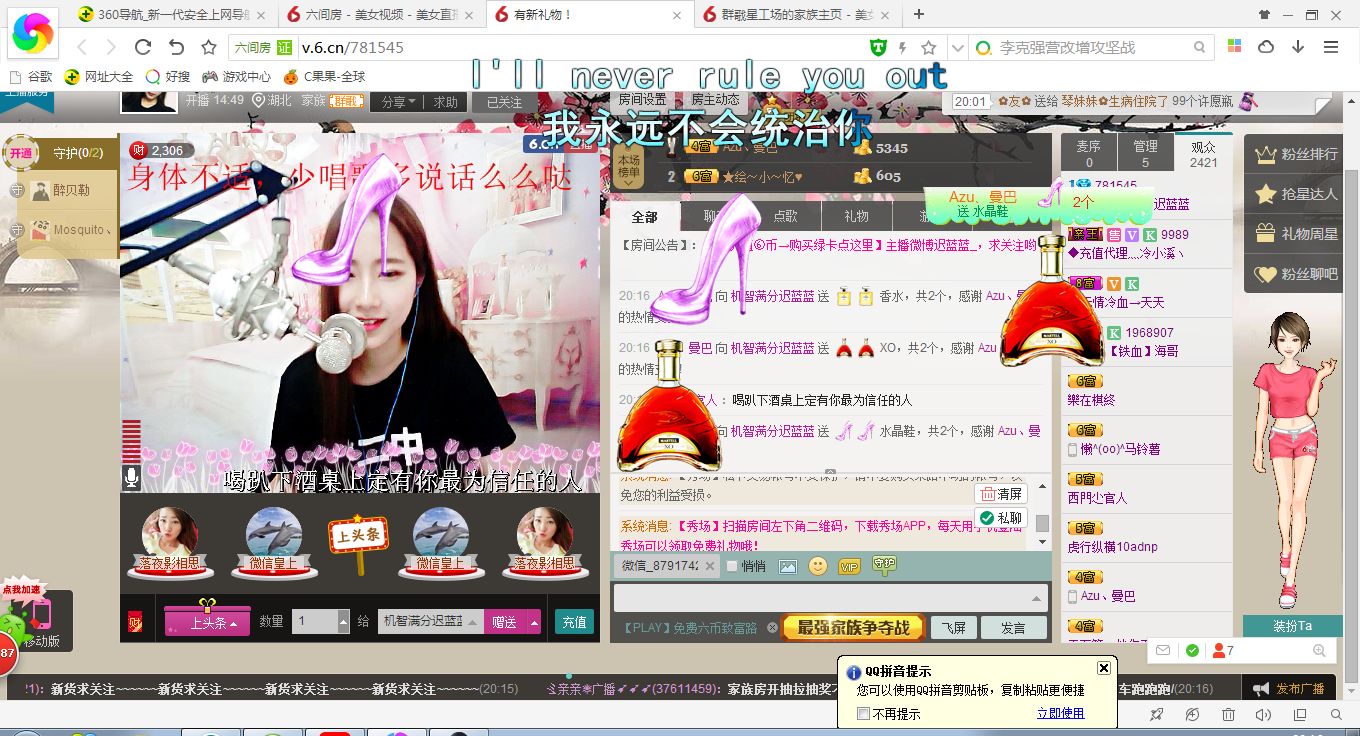Click the skin/shirt icon in title bar
The width and height of the screenshot is (1360, 736).
1265,14
